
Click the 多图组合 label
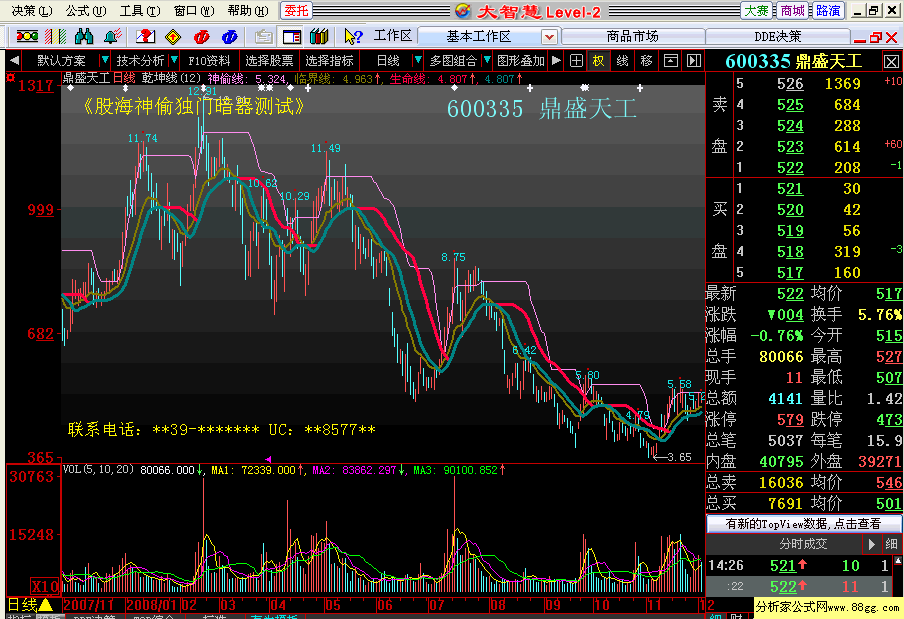[x=453, y=61]
